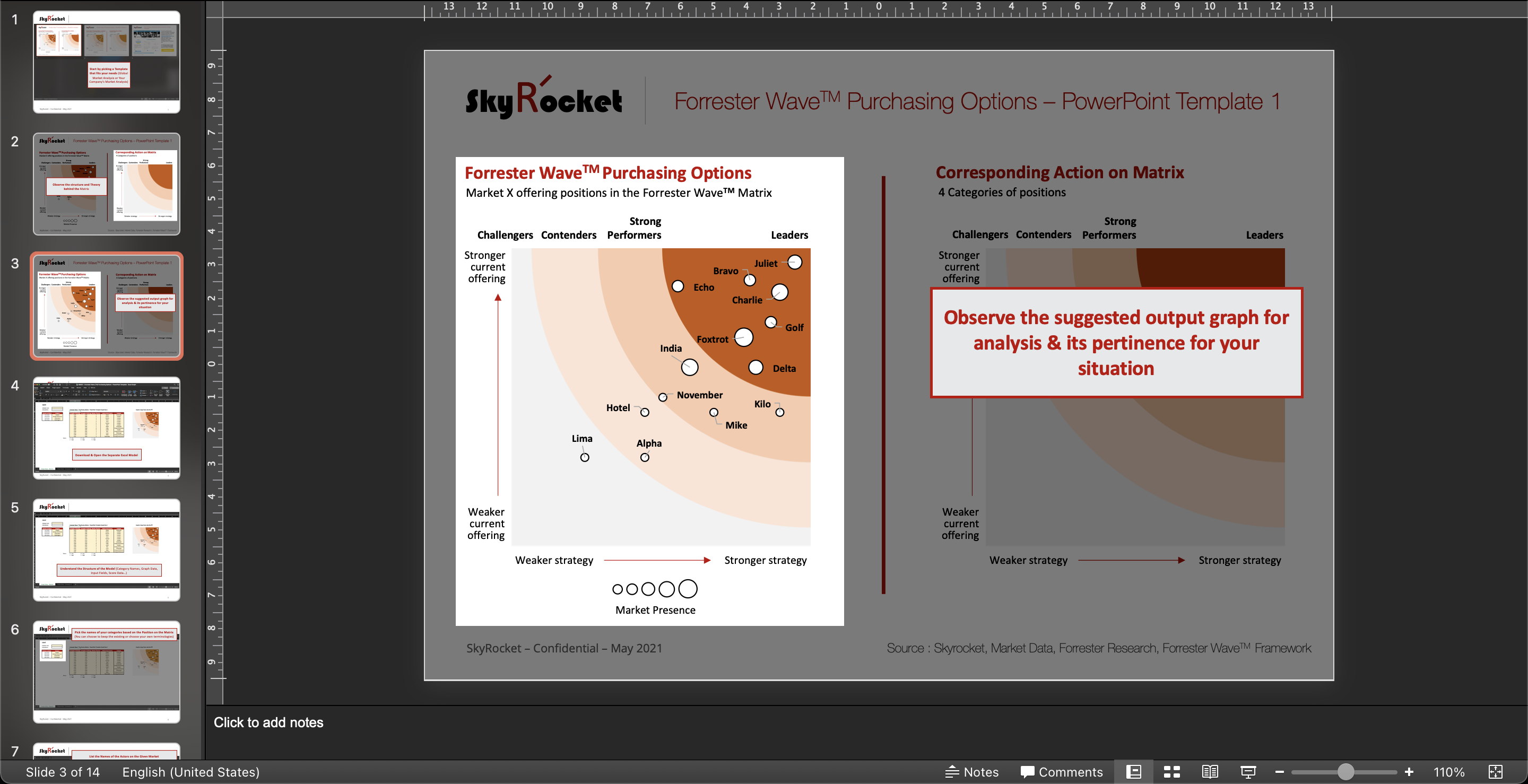
Task: Select the SkyRocket logo on slide
Action: (x=544, y=97)
